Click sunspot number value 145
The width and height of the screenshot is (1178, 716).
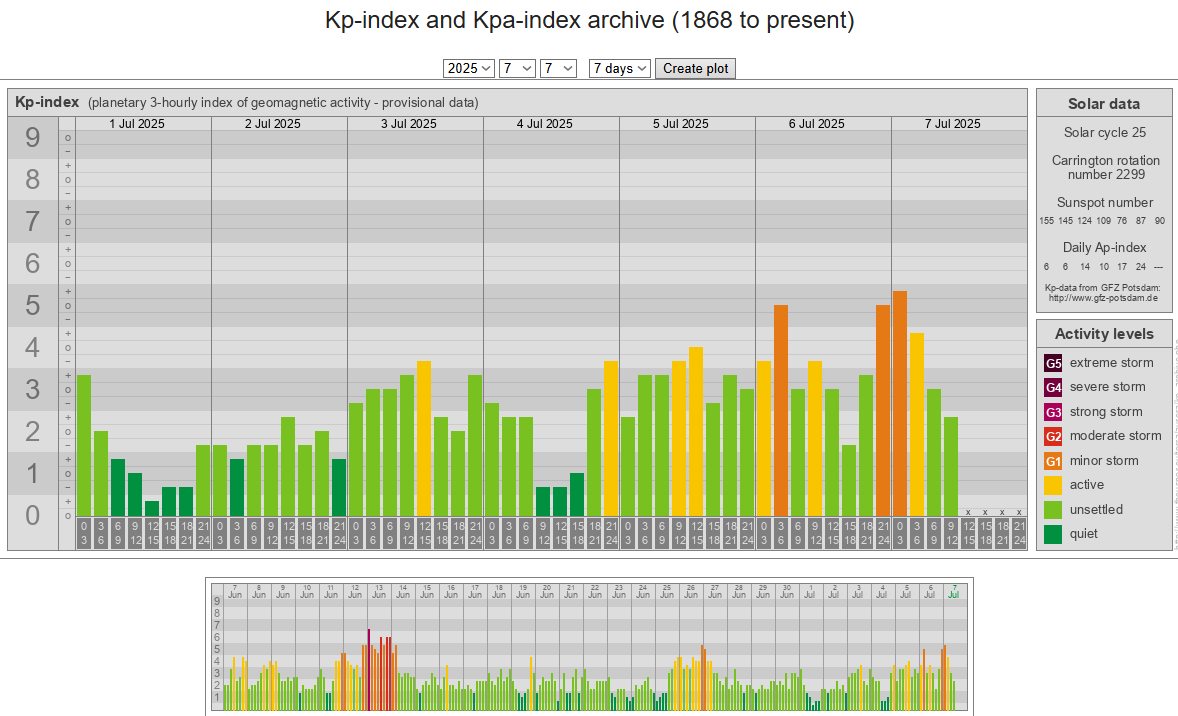[1065, 221]
